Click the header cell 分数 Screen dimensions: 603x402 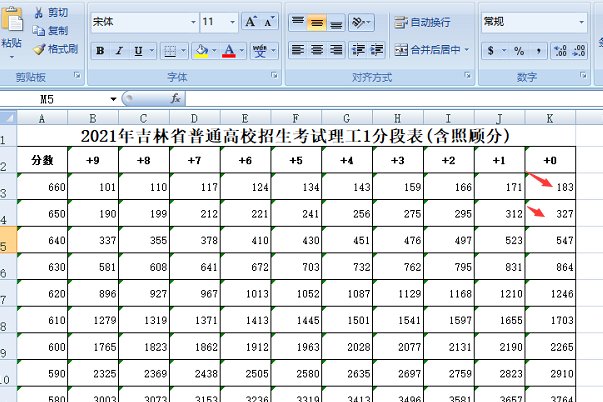(x=42, y=160)
